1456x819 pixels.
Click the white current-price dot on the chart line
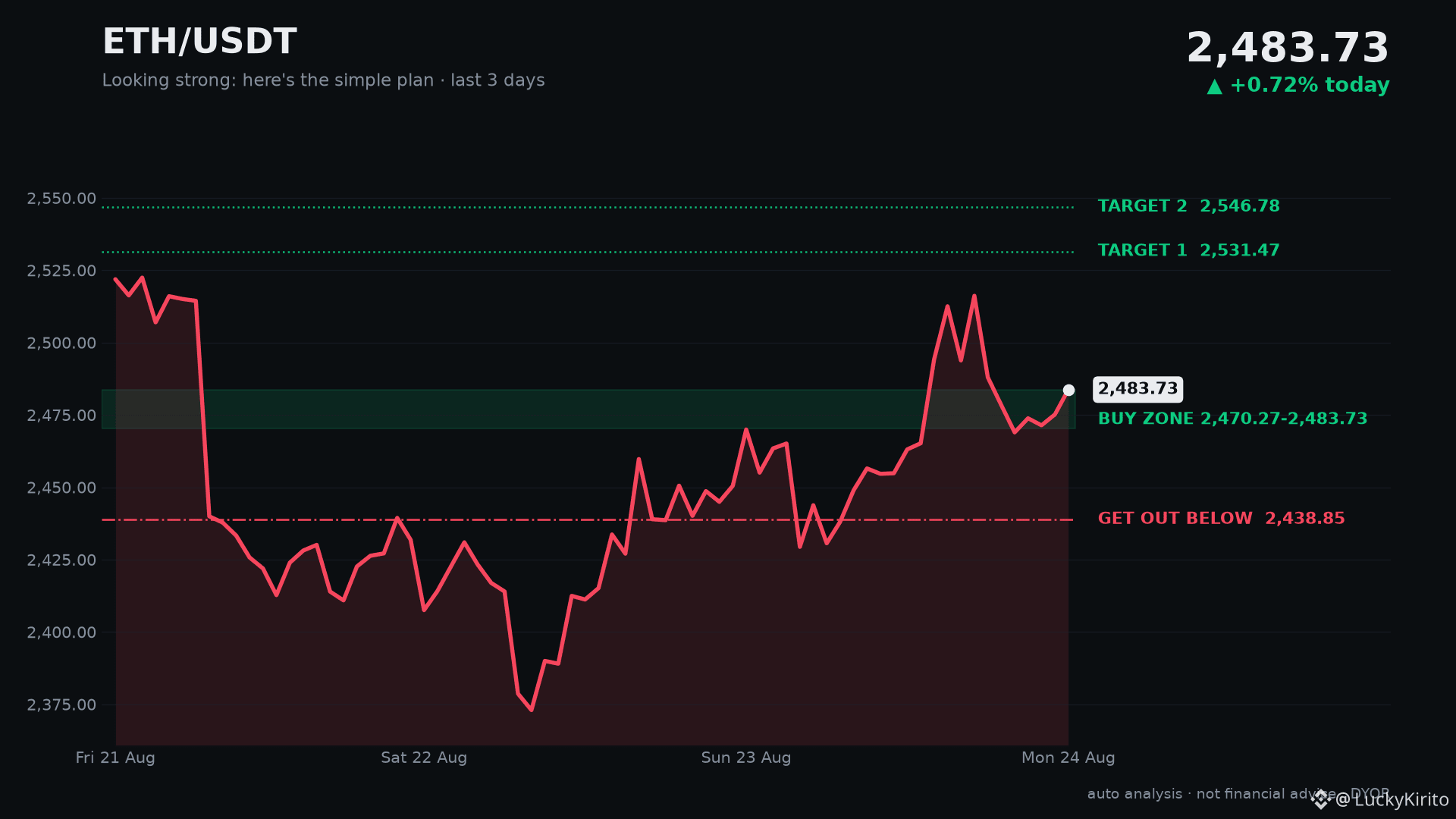[1068, 390]
